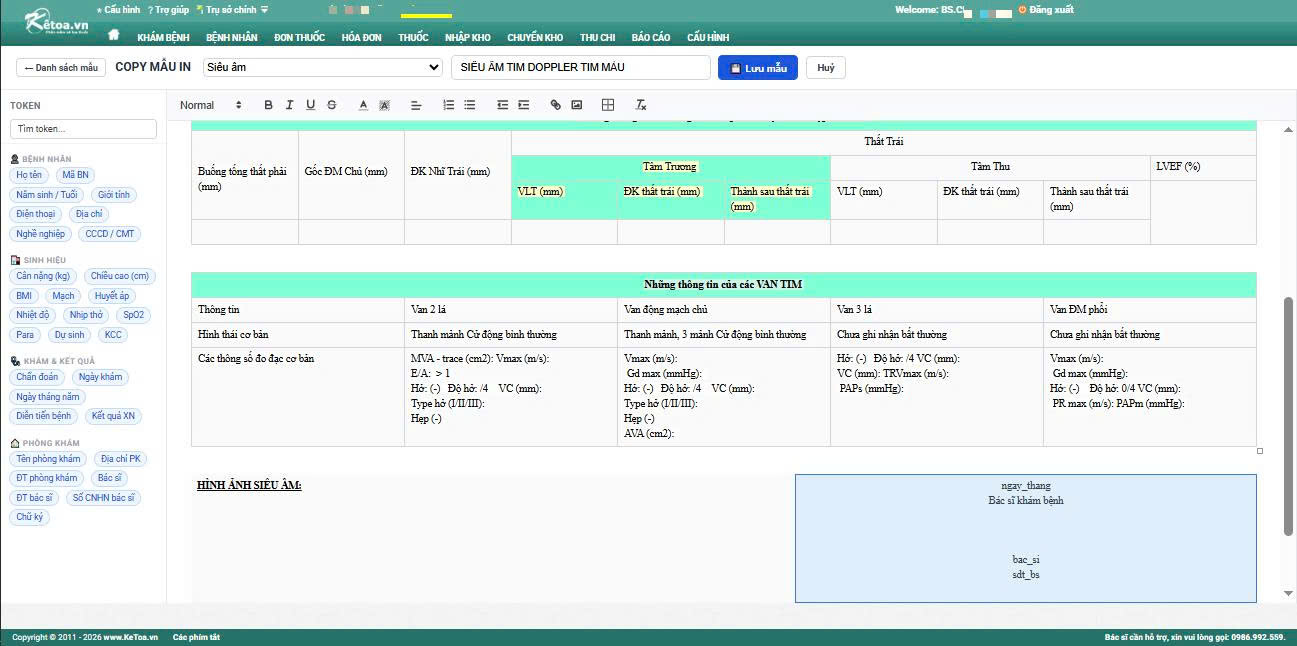The height and width of the screenshot is (646, 1297).
Task: Open the CHUYỂN KHO menu
Action: pyautogui.click(x=535, y=37)
